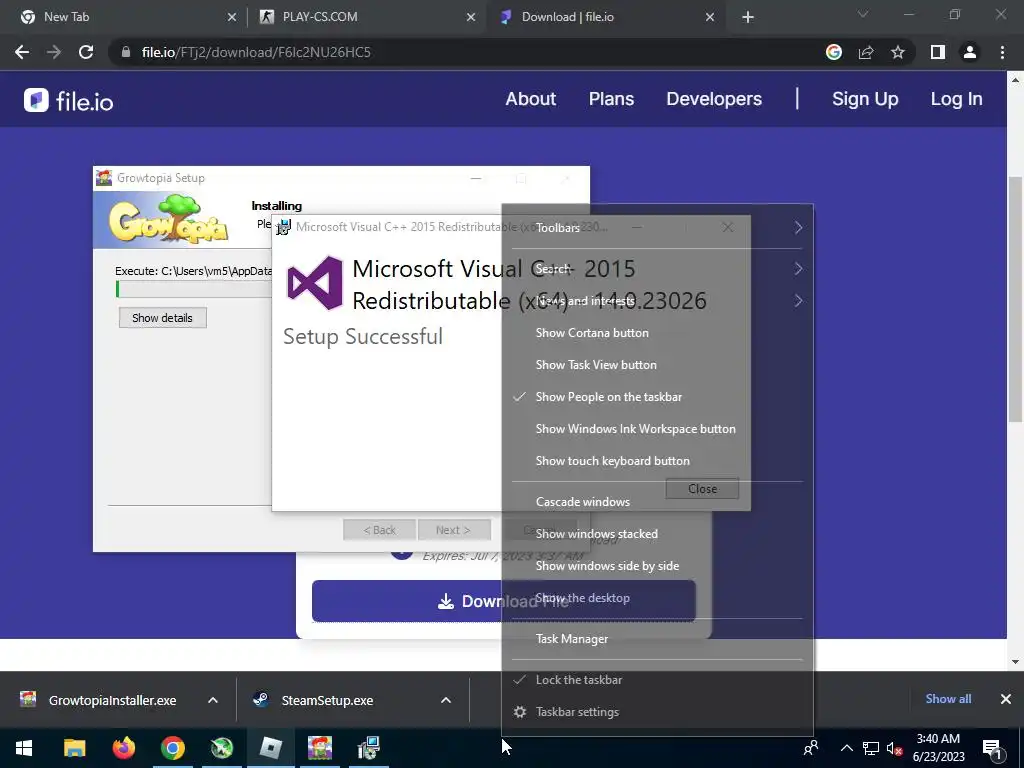
Task: Go back with browser back arrow
Action: (x=22, y=52)
